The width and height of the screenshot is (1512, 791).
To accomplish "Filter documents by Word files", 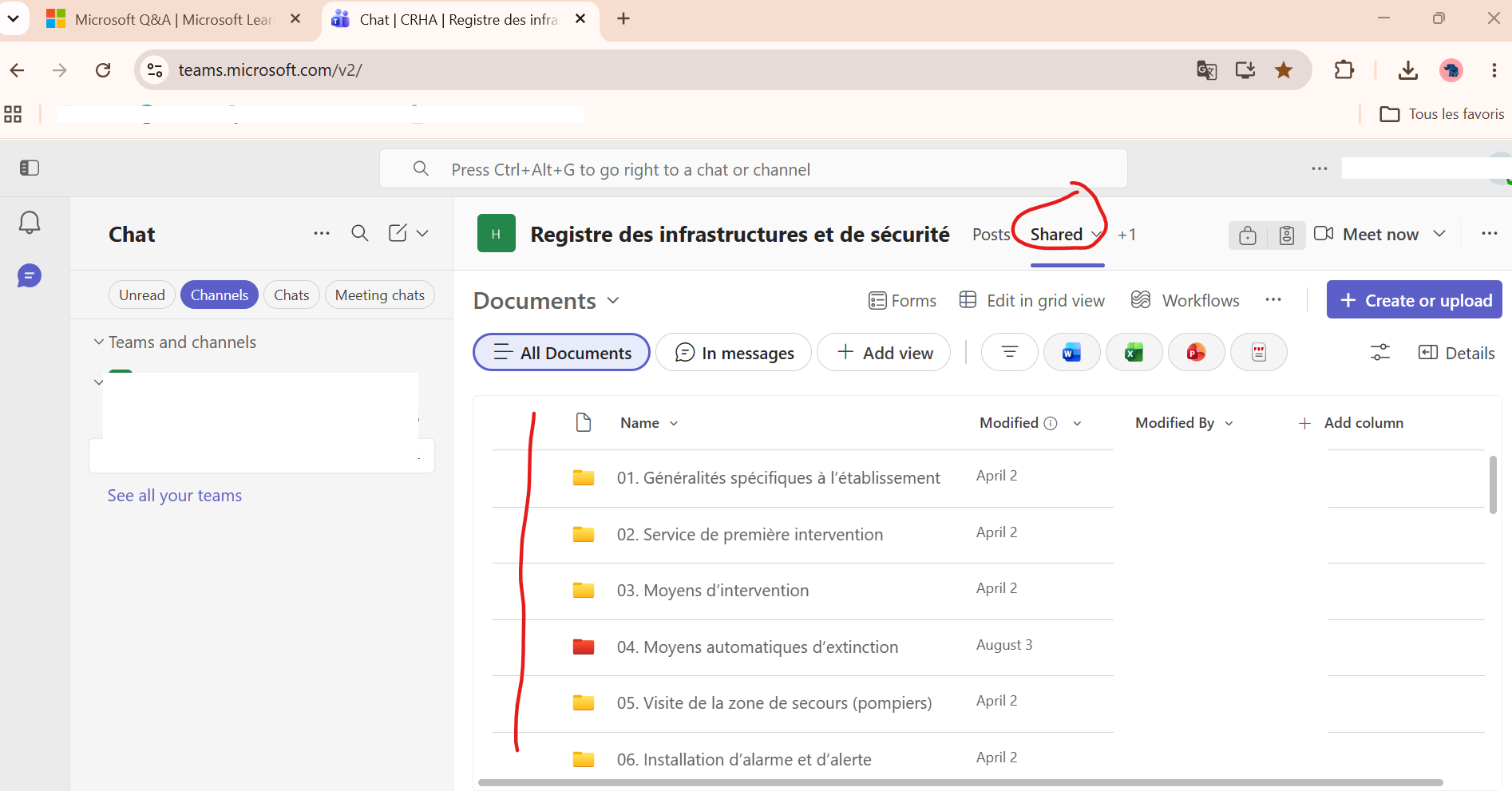I will point(1071,352).
